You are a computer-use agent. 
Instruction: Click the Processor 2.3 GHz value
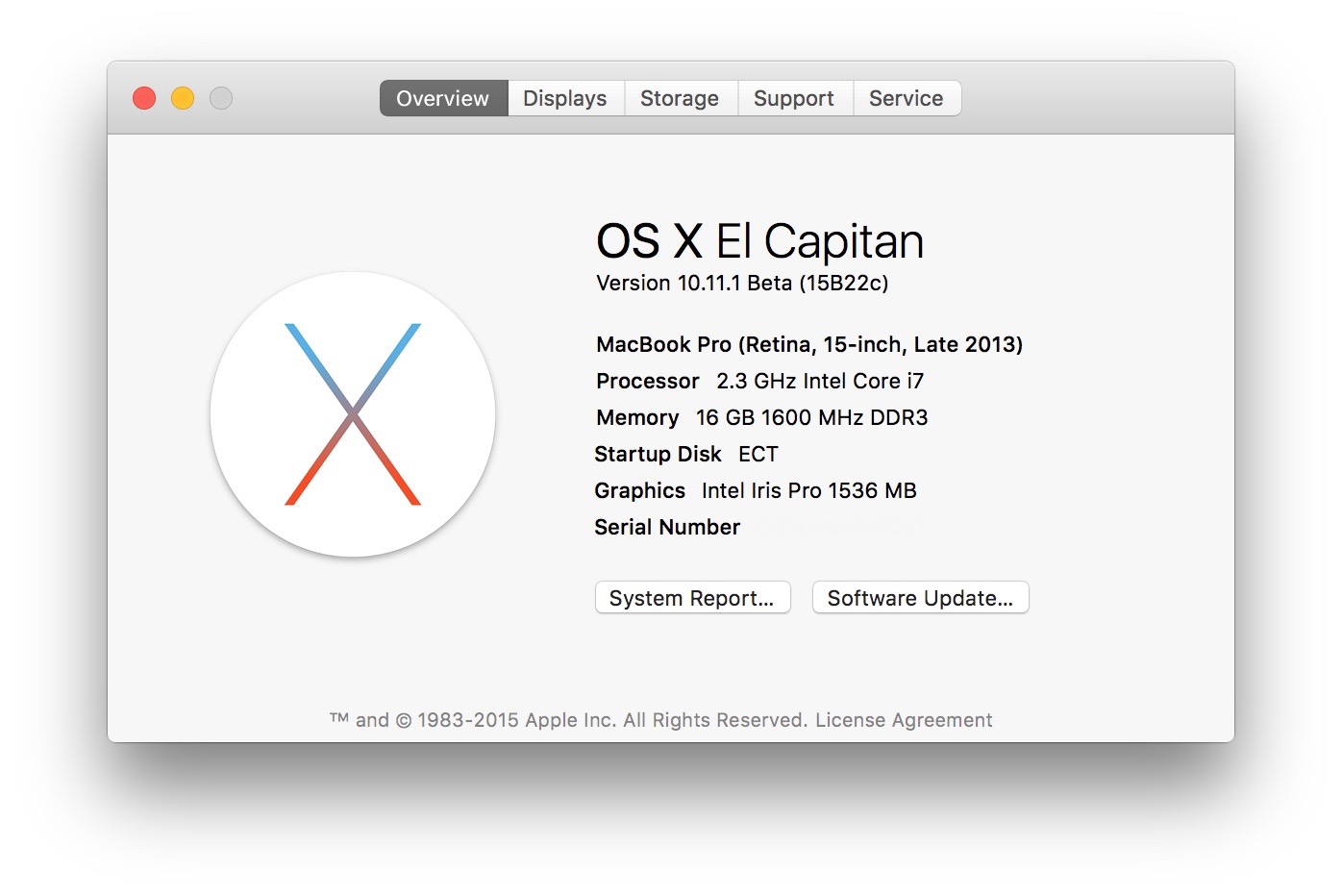click(820, 381)
